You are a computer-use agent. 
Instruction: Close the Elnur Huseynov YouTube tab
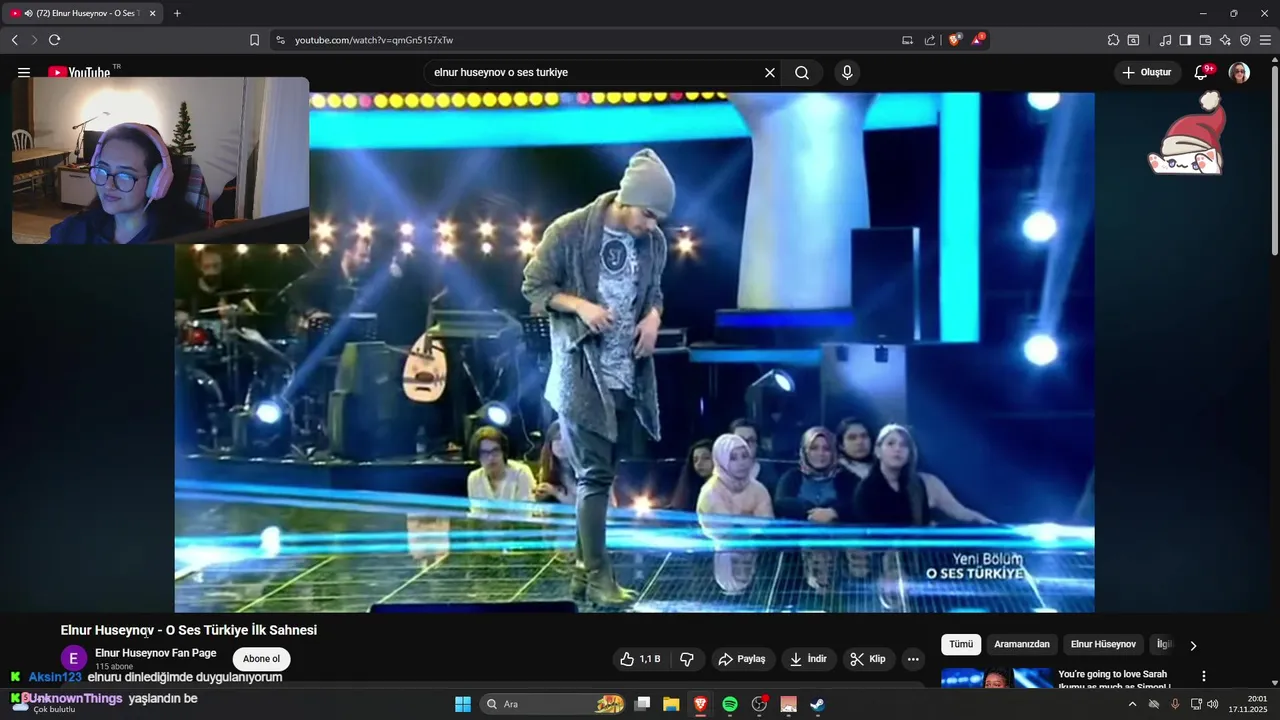(152, 13)
